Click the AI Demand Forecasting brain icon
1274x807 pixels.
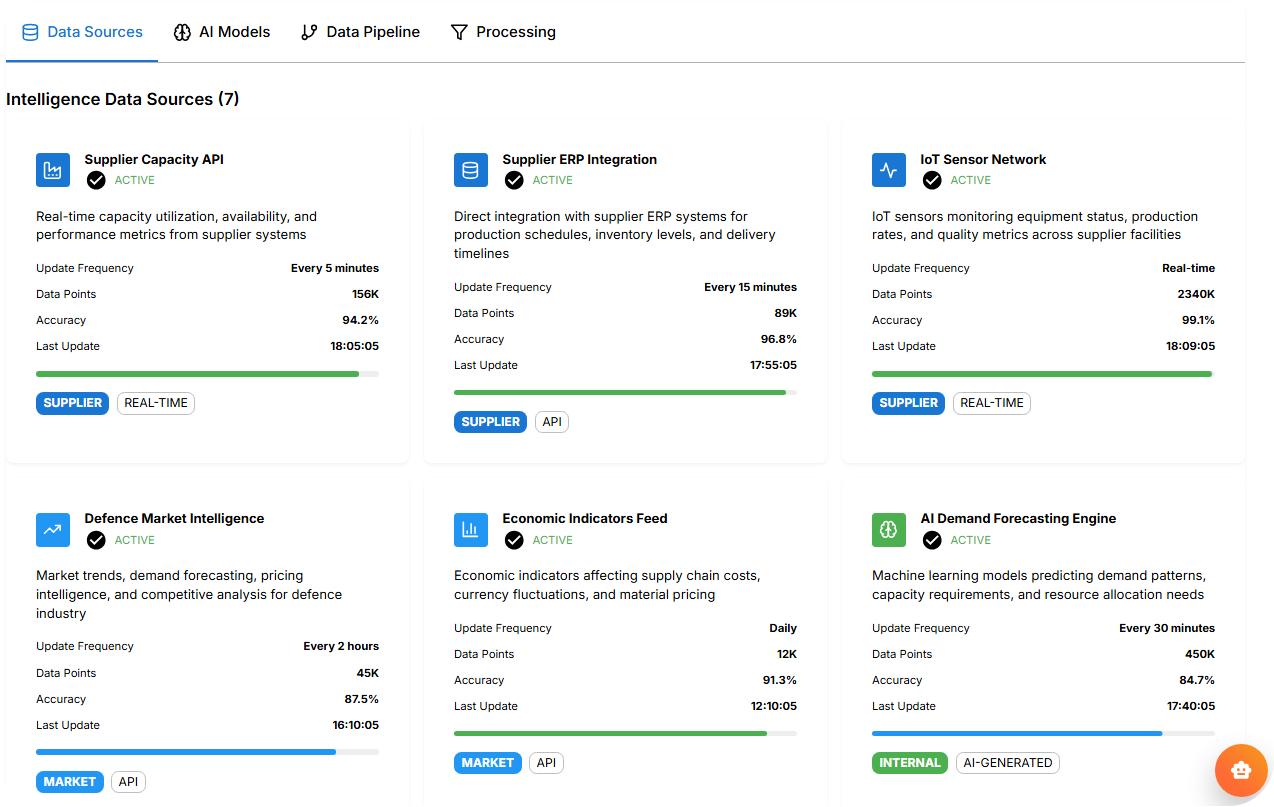[x=889, y=529]
